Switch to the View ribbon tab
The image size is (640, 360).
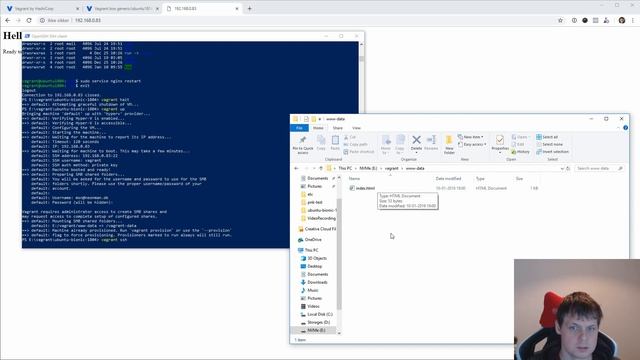(x=356, y=128)
